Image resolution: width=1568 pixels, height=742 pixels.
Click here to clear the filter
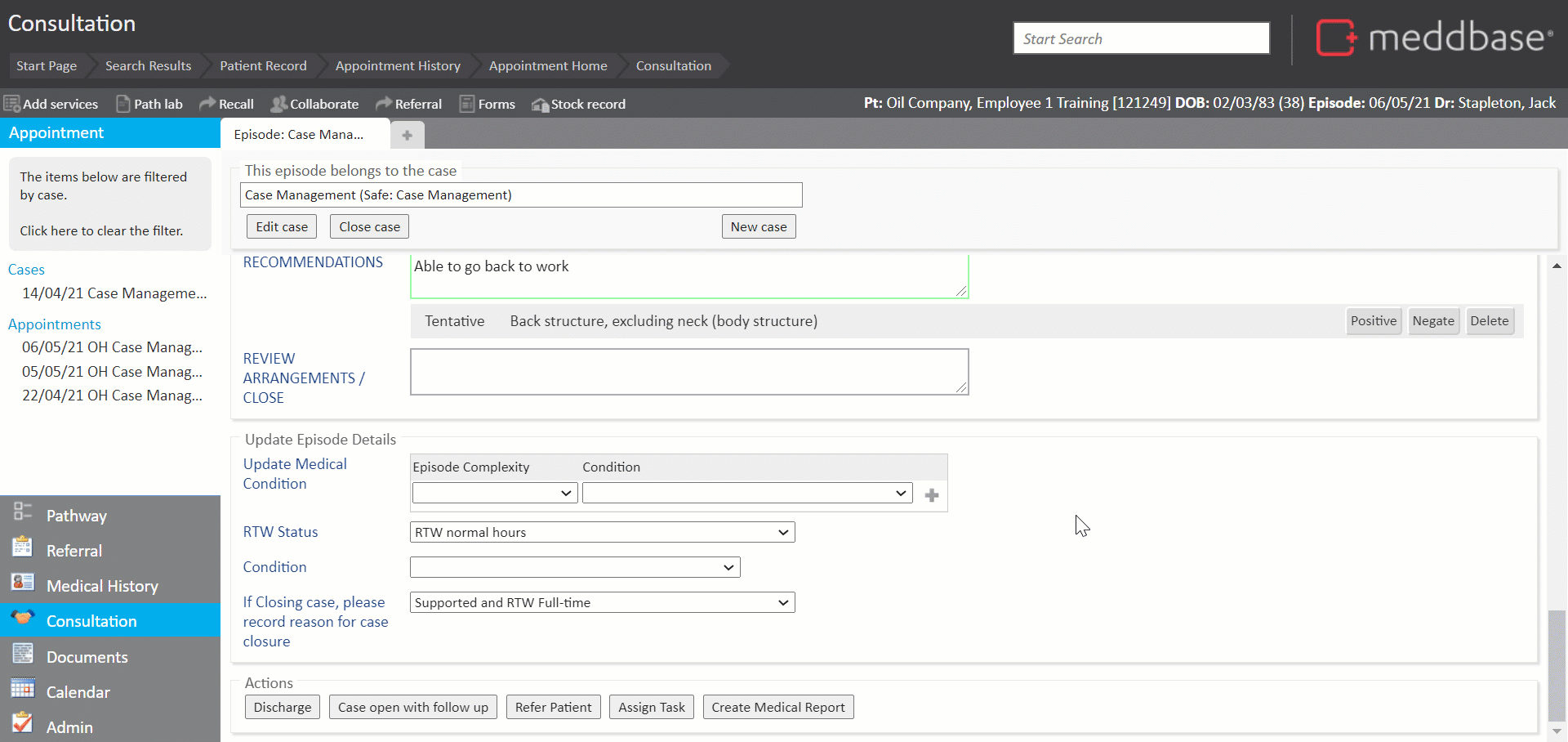pos(101,230)
